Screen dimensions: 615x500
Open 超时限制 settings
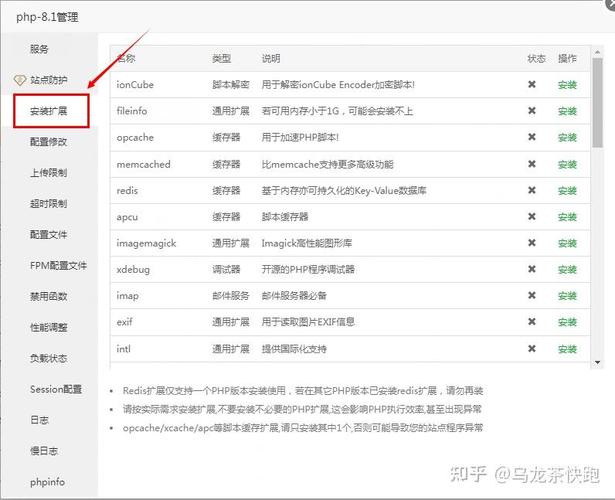tap(48, 204)
